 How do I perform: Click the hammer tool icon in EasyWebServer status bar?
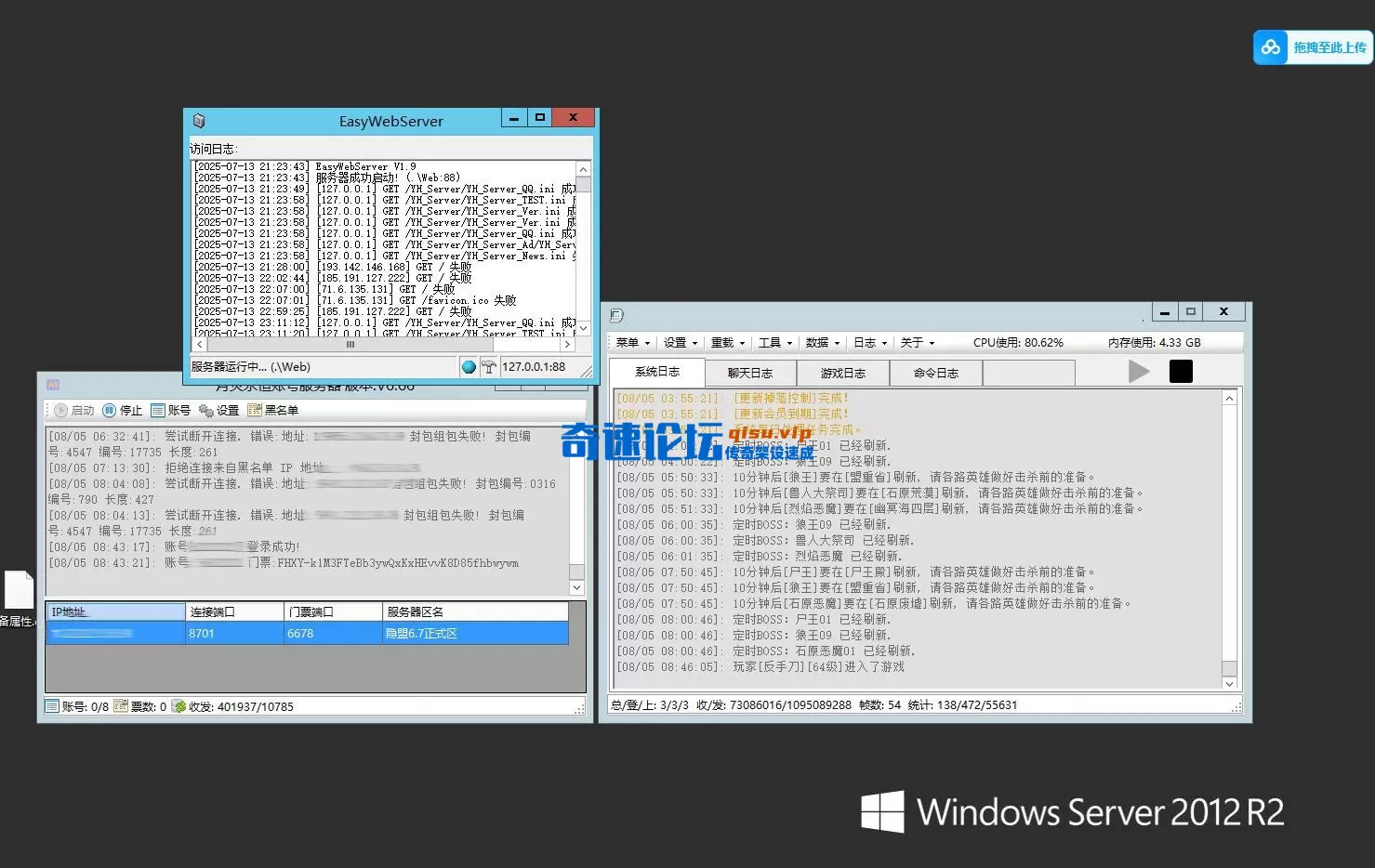click(x=488, y=367)
